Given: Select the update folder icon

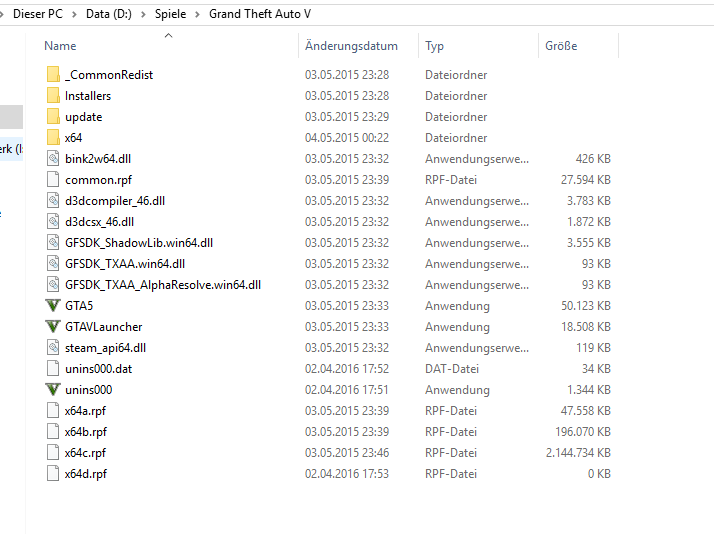Looking at the screenshot, I should [53, 116].
